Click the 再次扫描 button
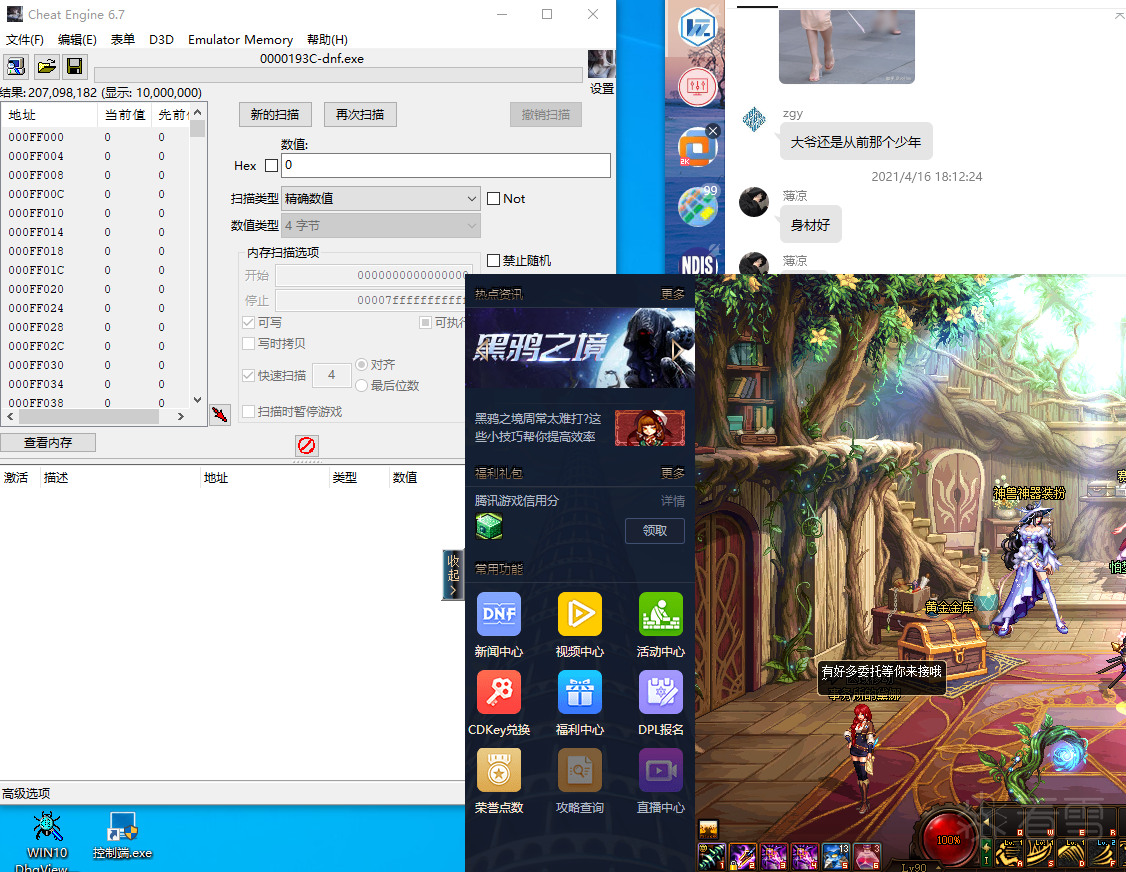 click(x=360, y=115)
